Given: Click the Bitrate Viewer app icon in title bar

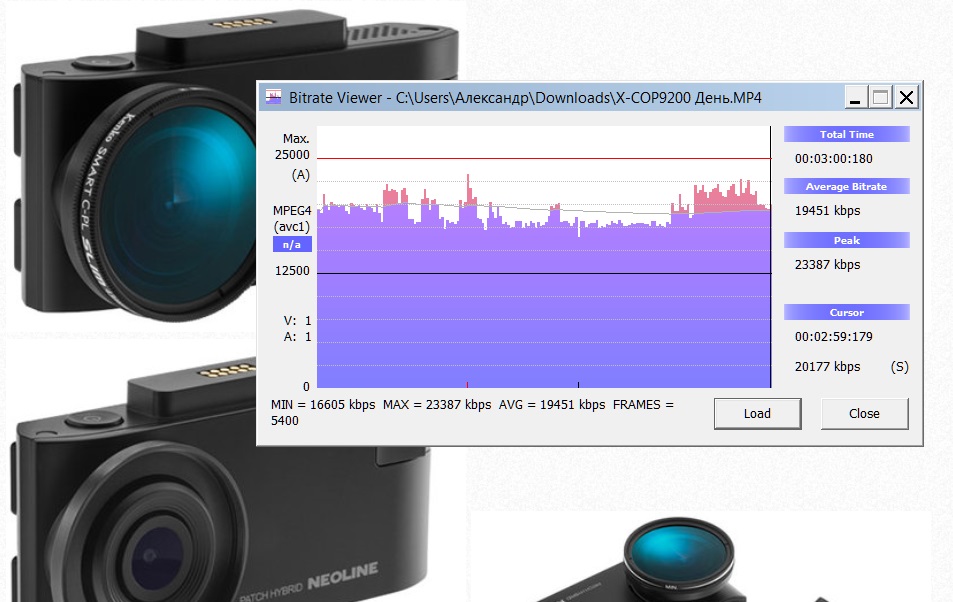Looking at the screenshot, I should click(x=273, y=97).
